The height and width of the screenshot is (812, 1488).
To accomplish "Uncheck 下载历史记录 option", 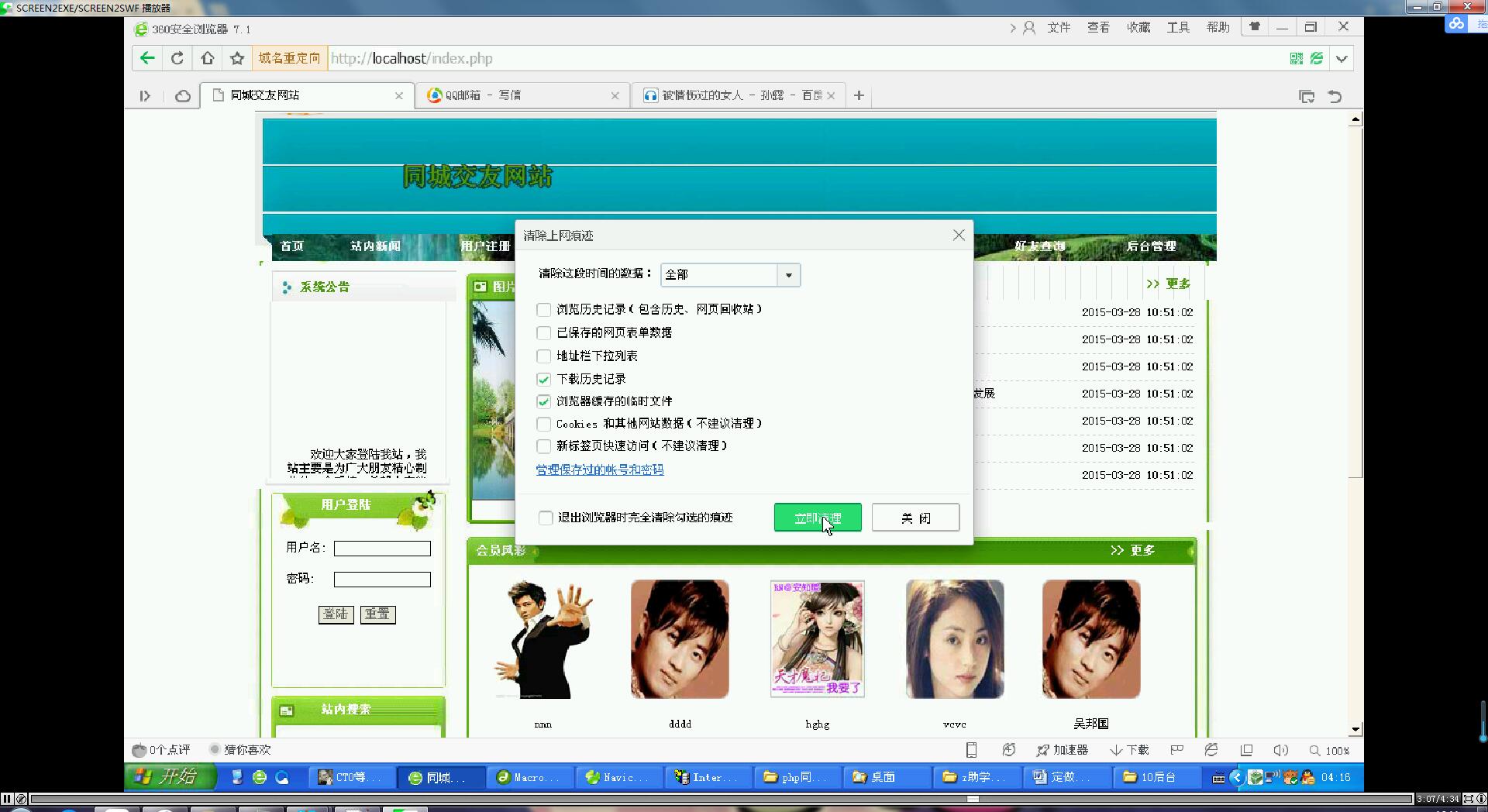I will click(544, 380).
